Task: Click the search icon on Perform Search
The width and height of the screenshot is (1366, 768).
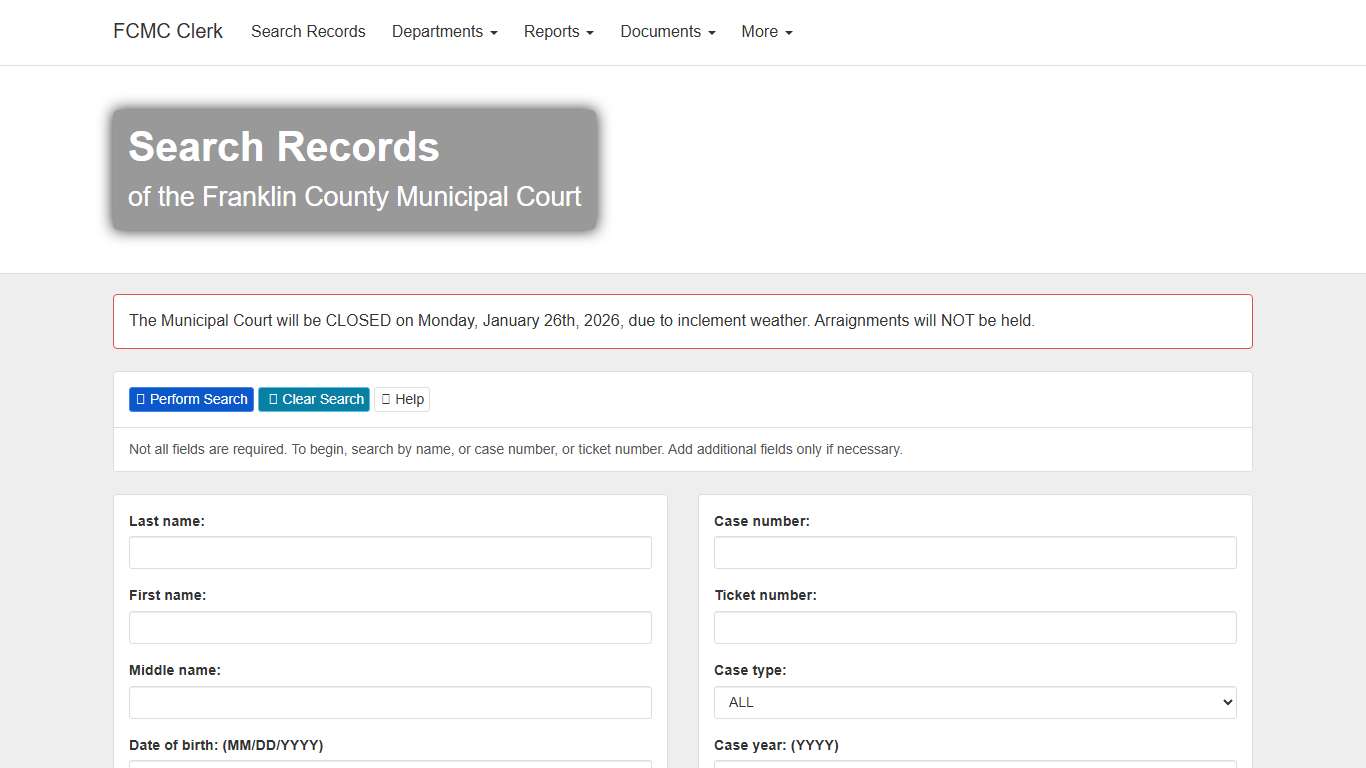Action: tap(140, 399)
